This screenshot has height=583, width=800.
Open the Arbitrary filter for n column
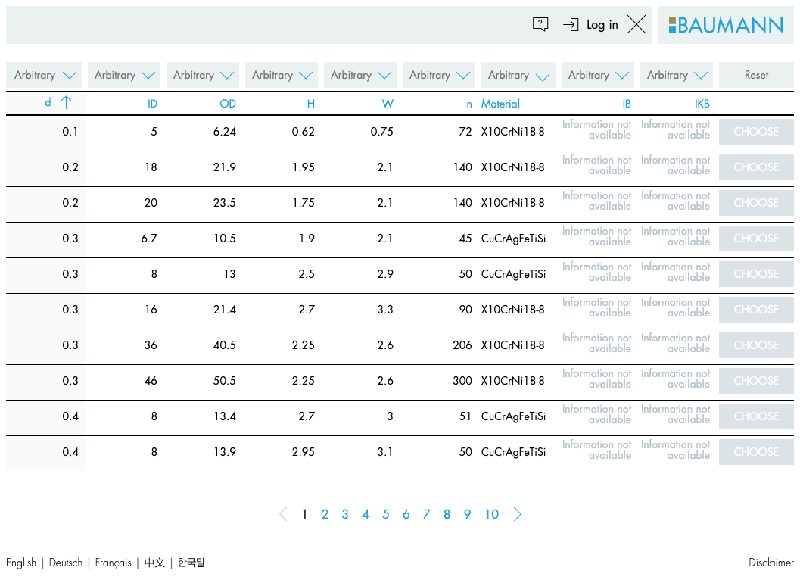439,75
